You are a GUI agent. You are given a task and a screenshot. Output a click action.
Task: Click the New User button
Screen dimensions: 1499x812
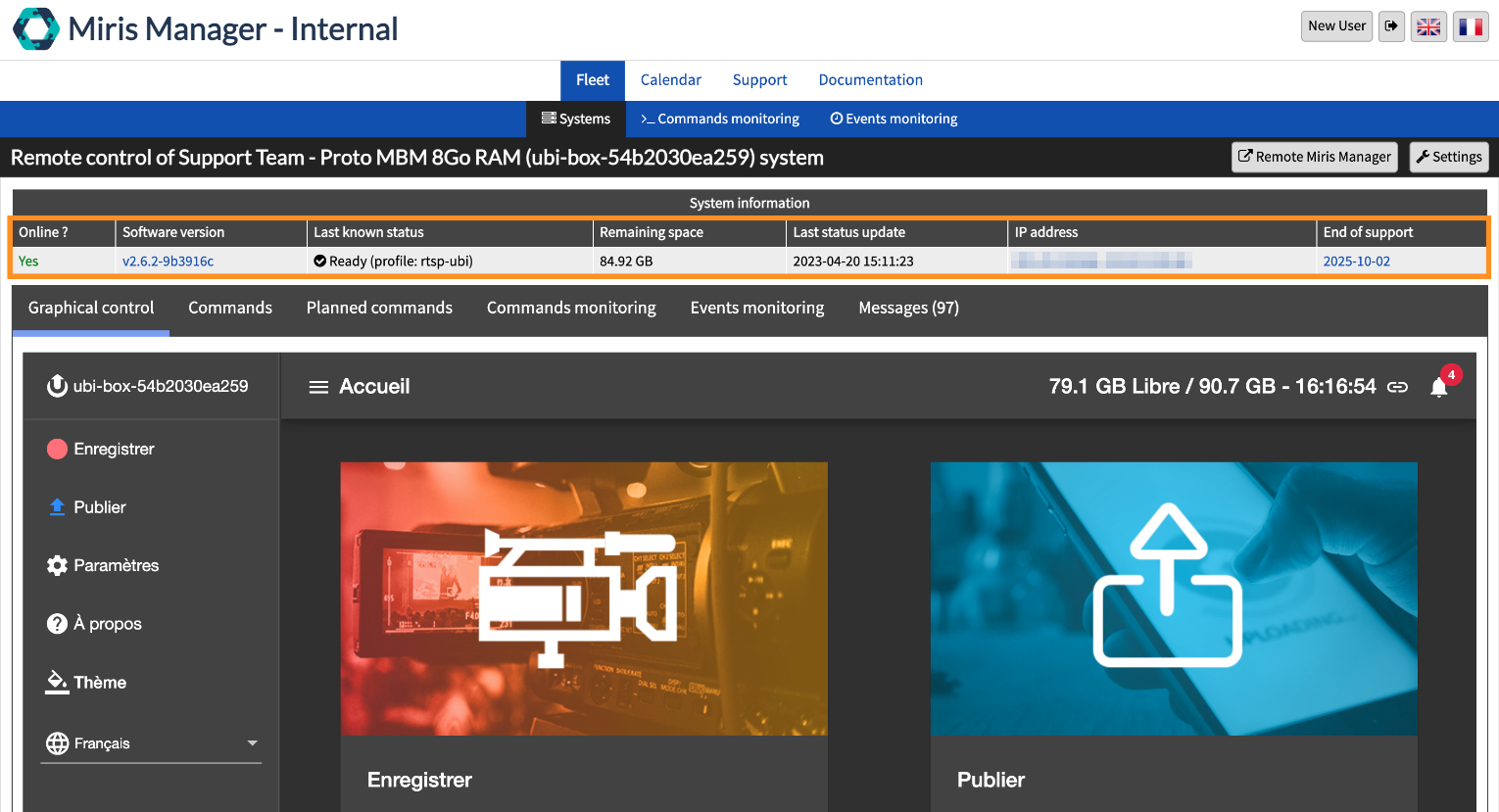click(x=1336, y=26)
